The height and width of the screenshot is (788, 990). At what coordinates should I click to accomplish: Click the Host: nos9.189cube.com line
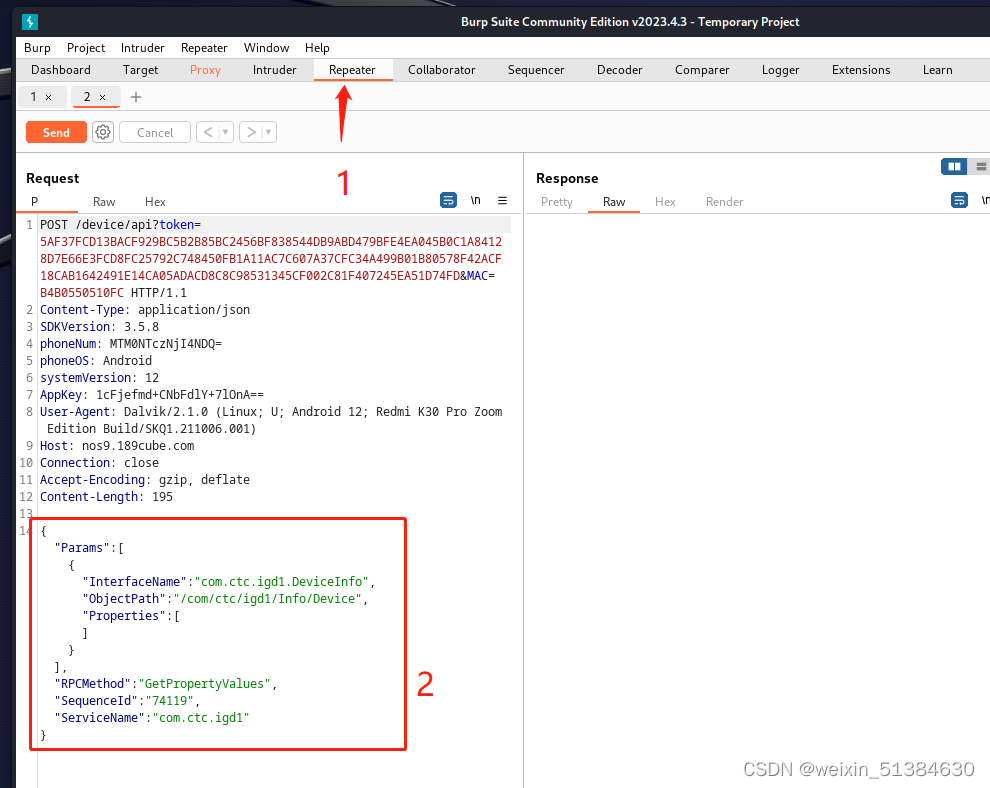[117, 446]
